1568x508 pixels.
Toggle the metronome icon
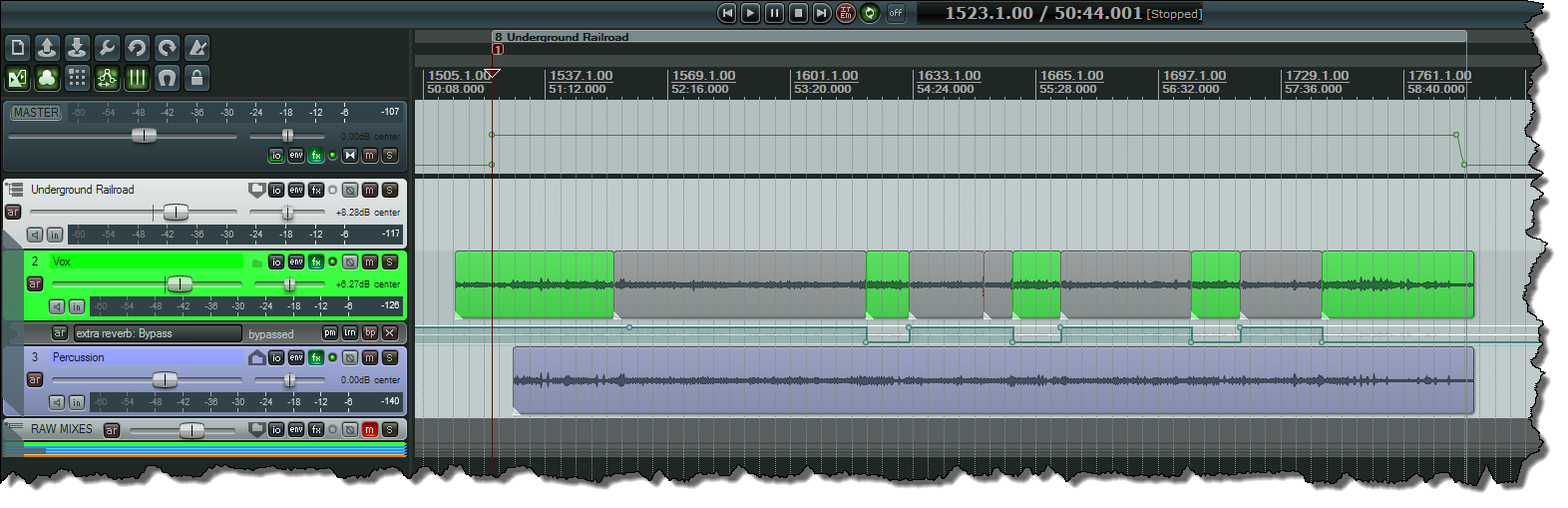point(197,48)
